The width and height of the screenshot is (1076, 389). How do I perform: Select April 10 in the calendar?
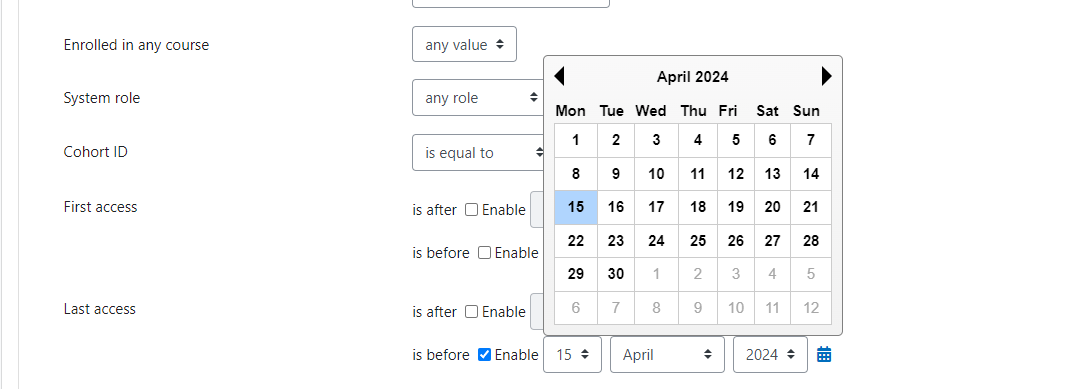pos(657,174)
